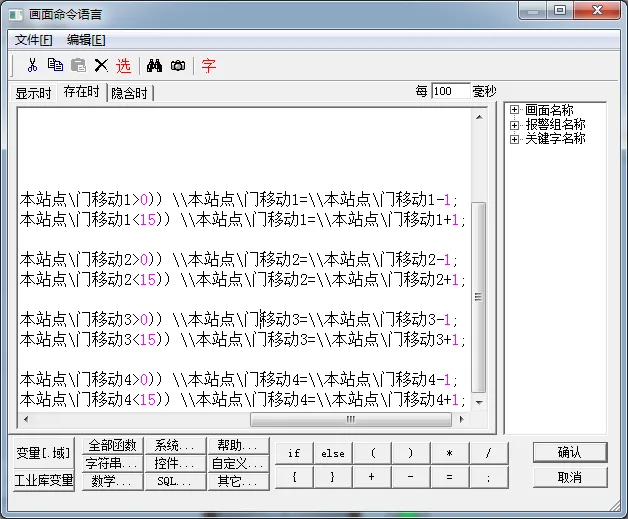The image size is (628, 519).
Task: Click the Cut scissors icon
Action: (x=32, y=65)
